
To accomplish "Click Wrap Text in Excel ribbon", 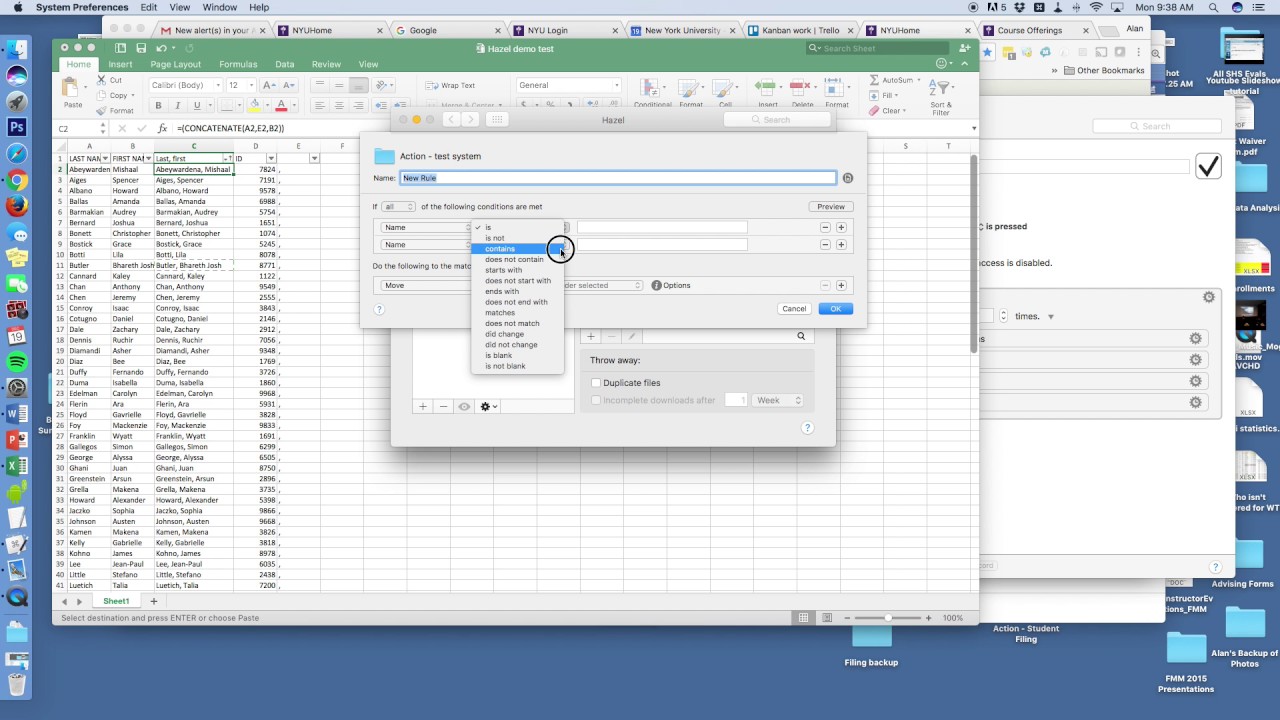I will pos(452,85).
